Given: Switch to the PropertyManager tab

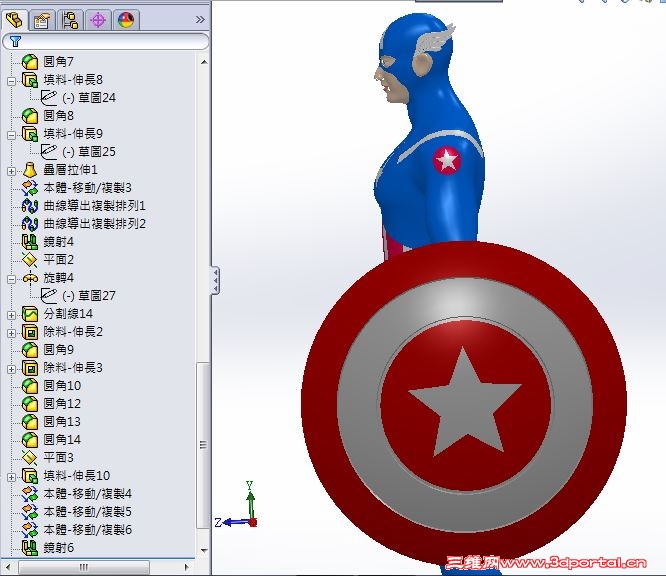Looking at the screenshot, I should point(42,20).
